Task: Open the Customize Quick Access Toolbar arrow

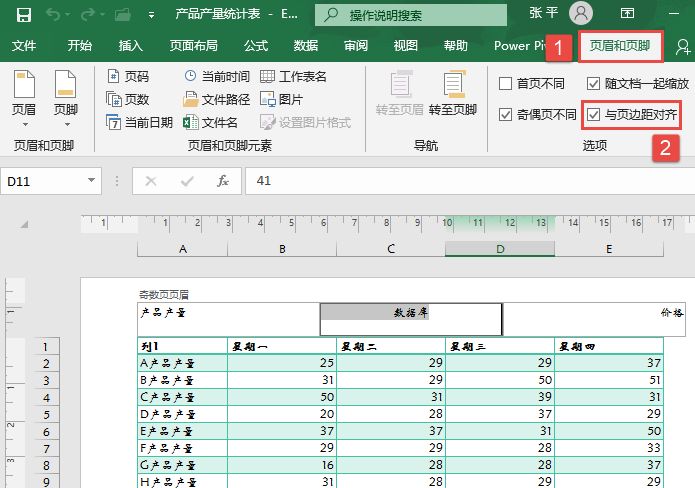Action: (x=152, y=15)
